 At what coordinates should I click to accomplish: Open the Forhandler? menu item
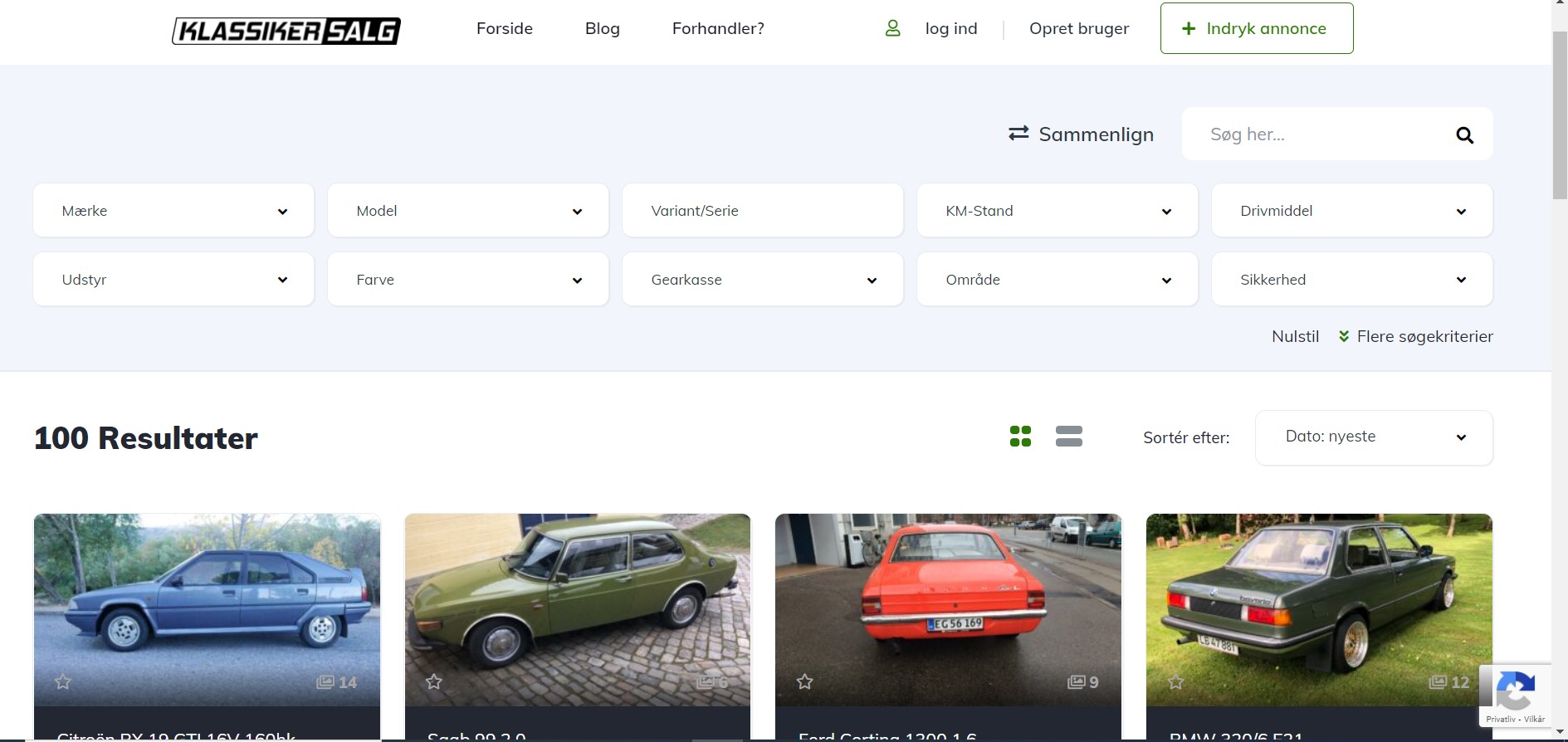[x=718, y=28]
